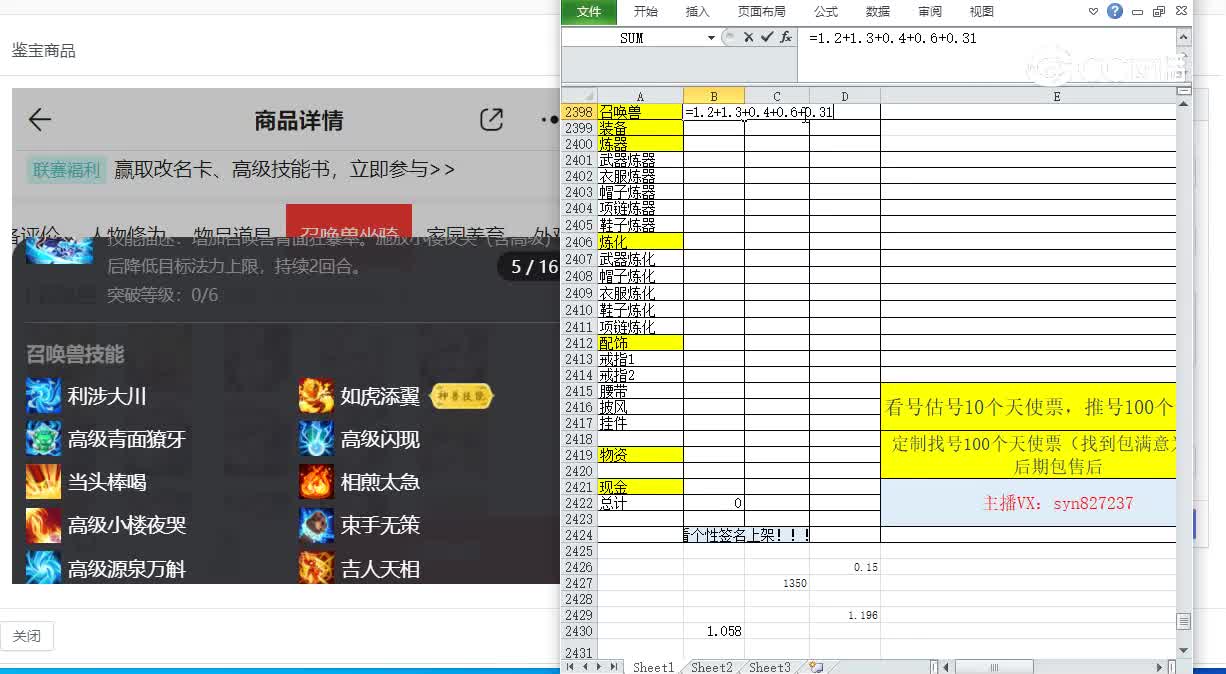The width and height of the screenshot is (1226, 674).
Task: Follow the 赢取改名卡 promotion link
Action: click(285, 170)
